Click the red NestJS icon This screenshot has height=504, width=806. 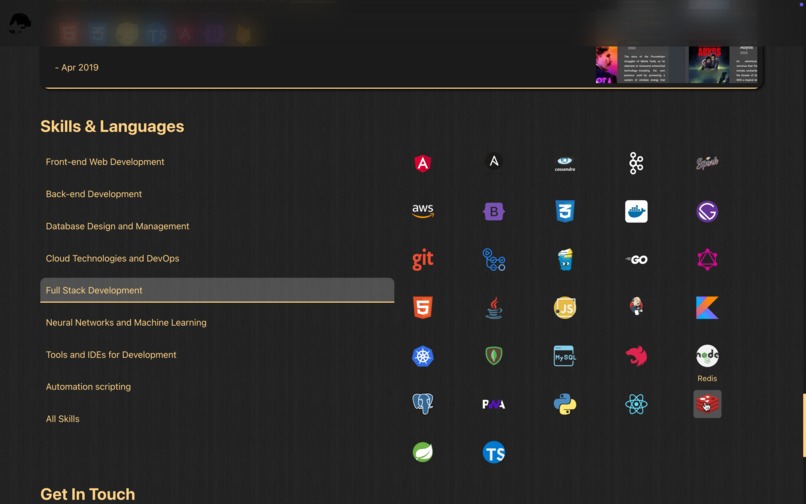pos(636,356)
